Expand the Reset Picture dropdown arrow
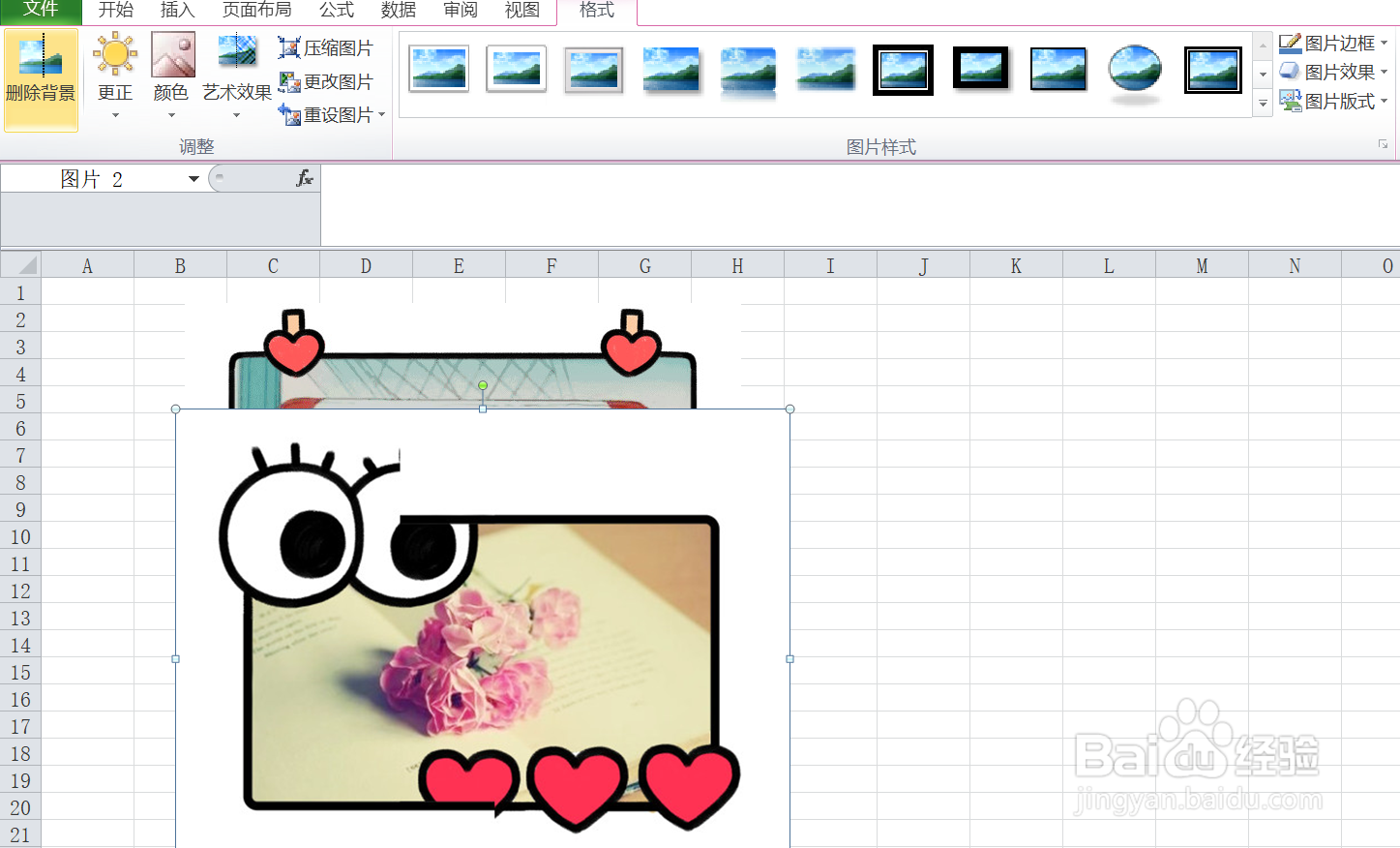The height and width of the screenshot is (848, 1400). coord(382,114)
